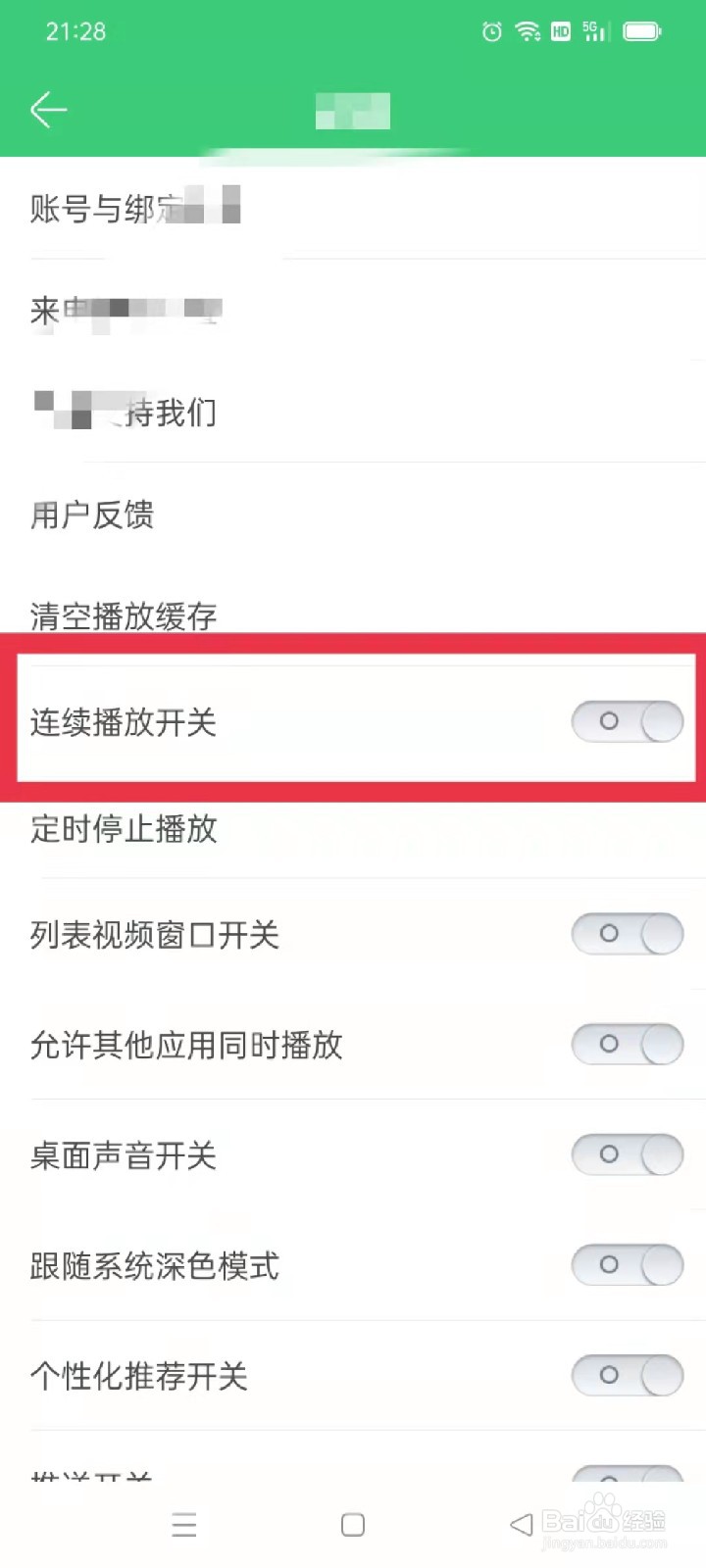Tap the HD status bar icon
706x1568 pixels.
561,31
